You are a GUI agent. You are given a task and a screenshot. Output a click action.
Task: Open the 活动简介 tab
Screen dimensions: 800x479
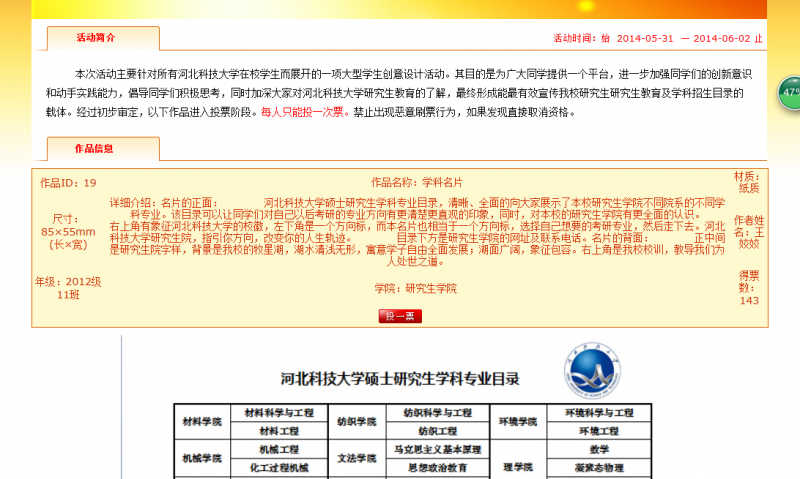click(103, 38)
